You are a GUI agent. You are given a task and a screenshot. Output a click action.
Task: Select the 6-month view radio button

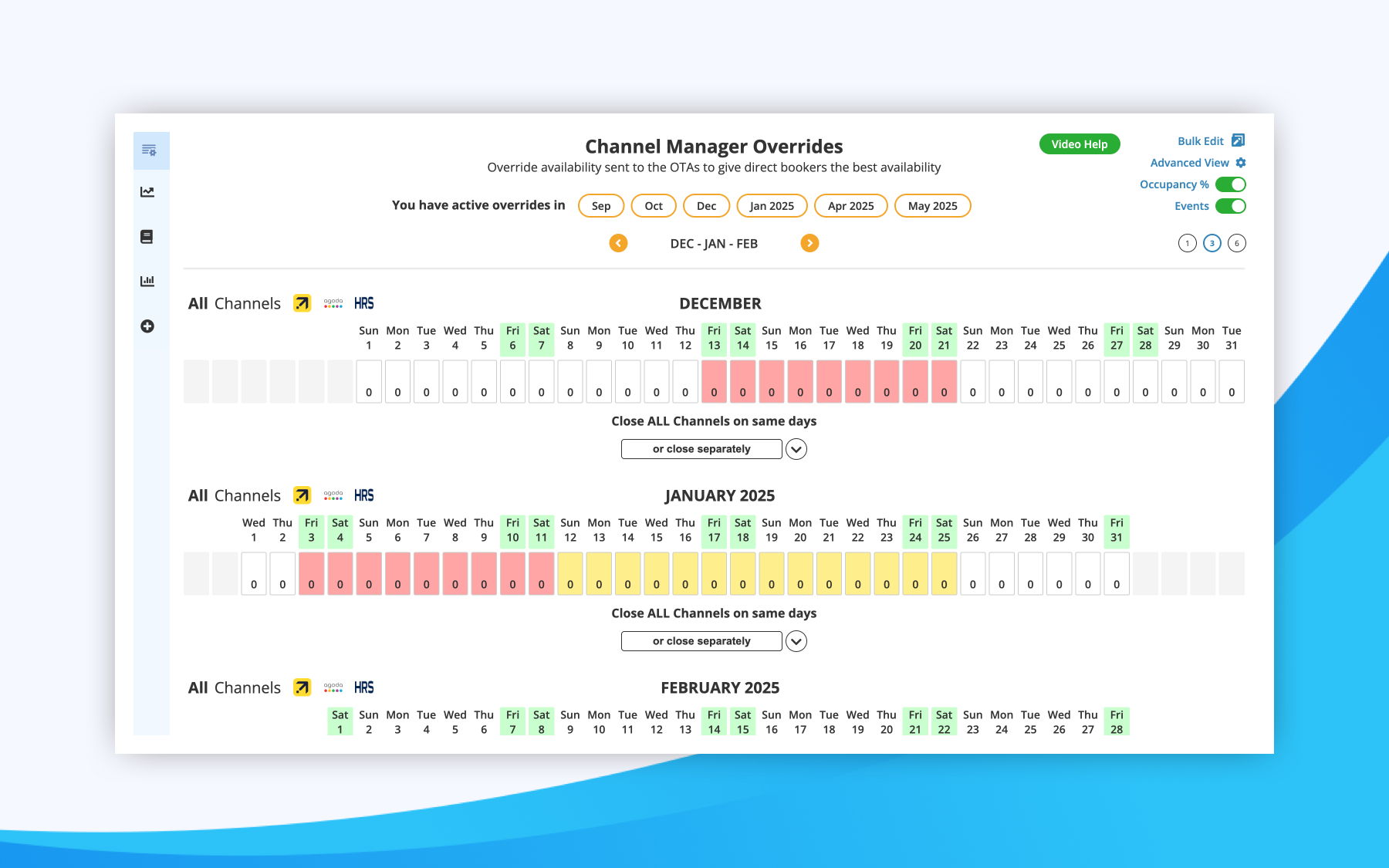pos(1237,243)
